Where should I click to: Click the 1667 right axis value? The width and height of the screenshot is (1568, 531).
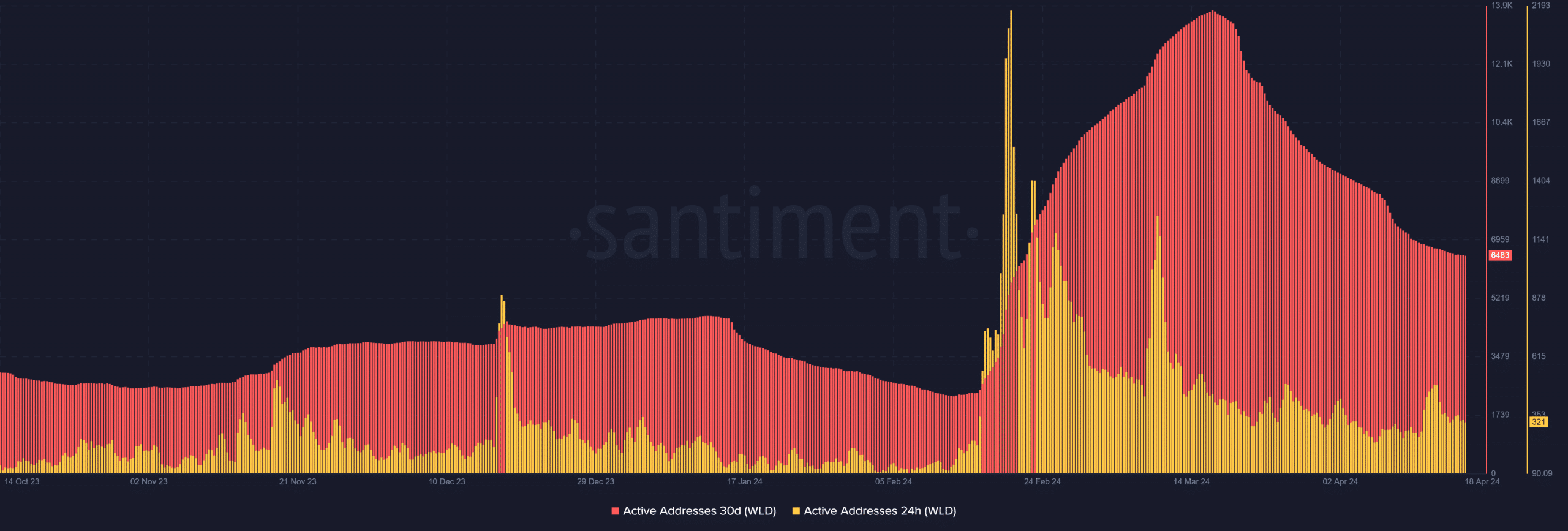pyautogui.click(x=1541, y=122)
